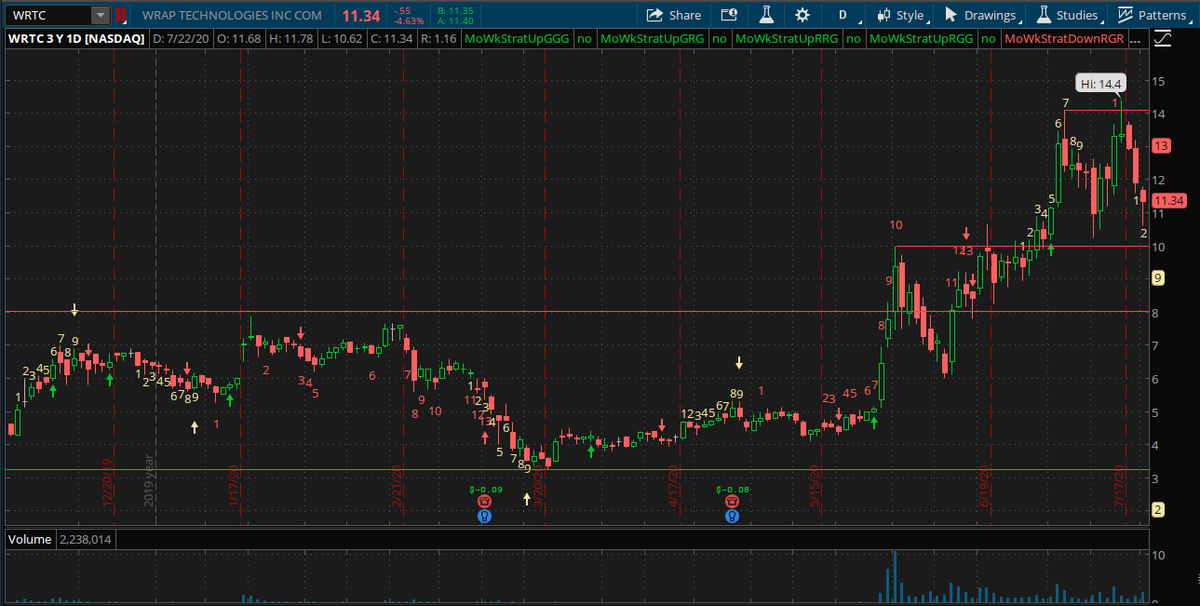Open chart settings with the gear icon
Image resolution: width=1200 pixels, height=606 pixels.
click(x=800, y=15)
